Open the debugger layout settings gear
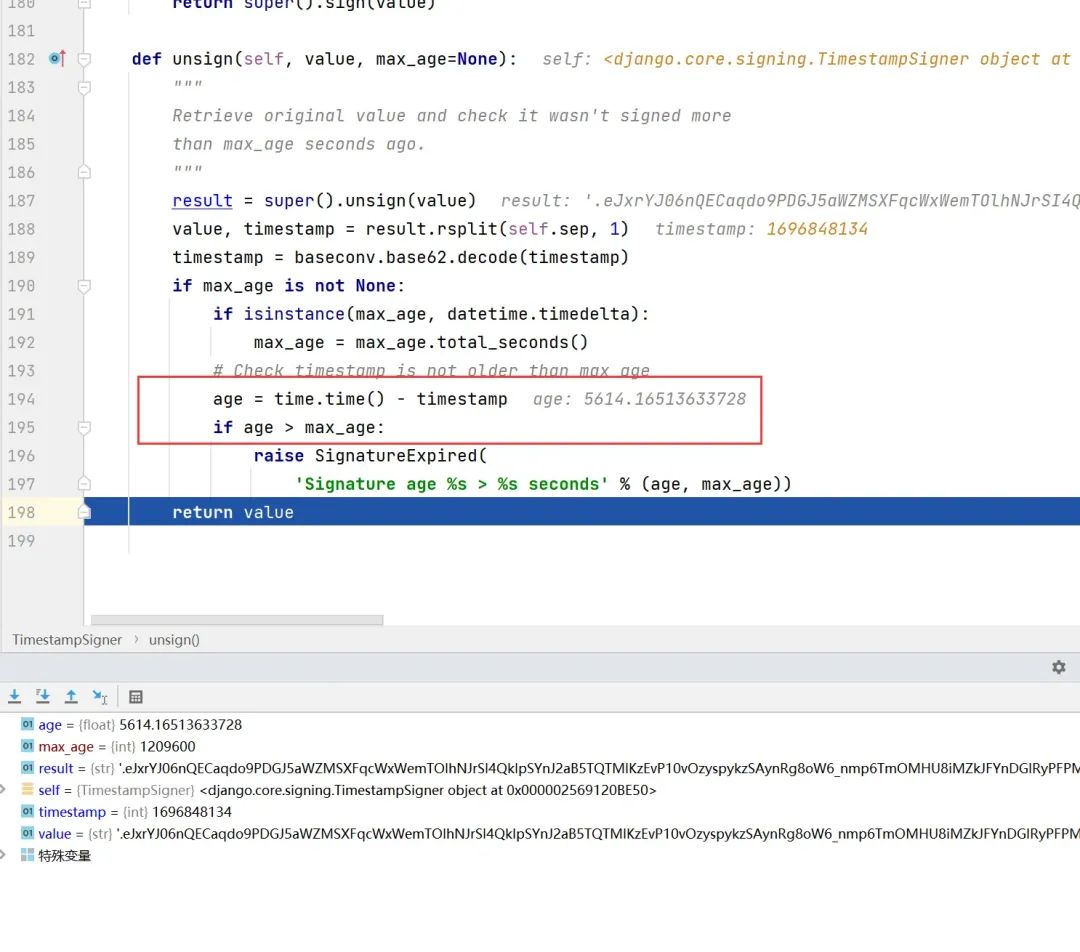The width and height of the screenshot is (1080, 952). click(1058, 667)
